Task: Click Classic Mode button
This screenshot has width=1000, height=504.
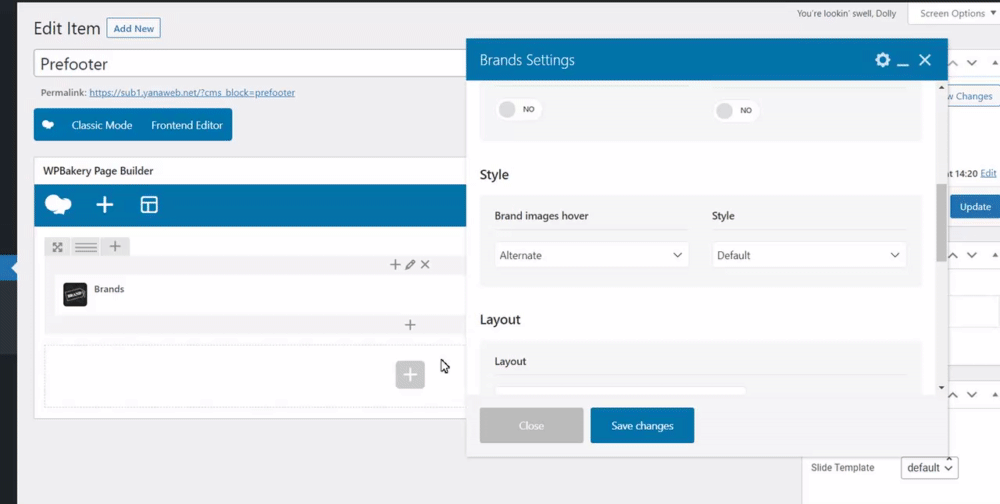Action: point(101,125)
